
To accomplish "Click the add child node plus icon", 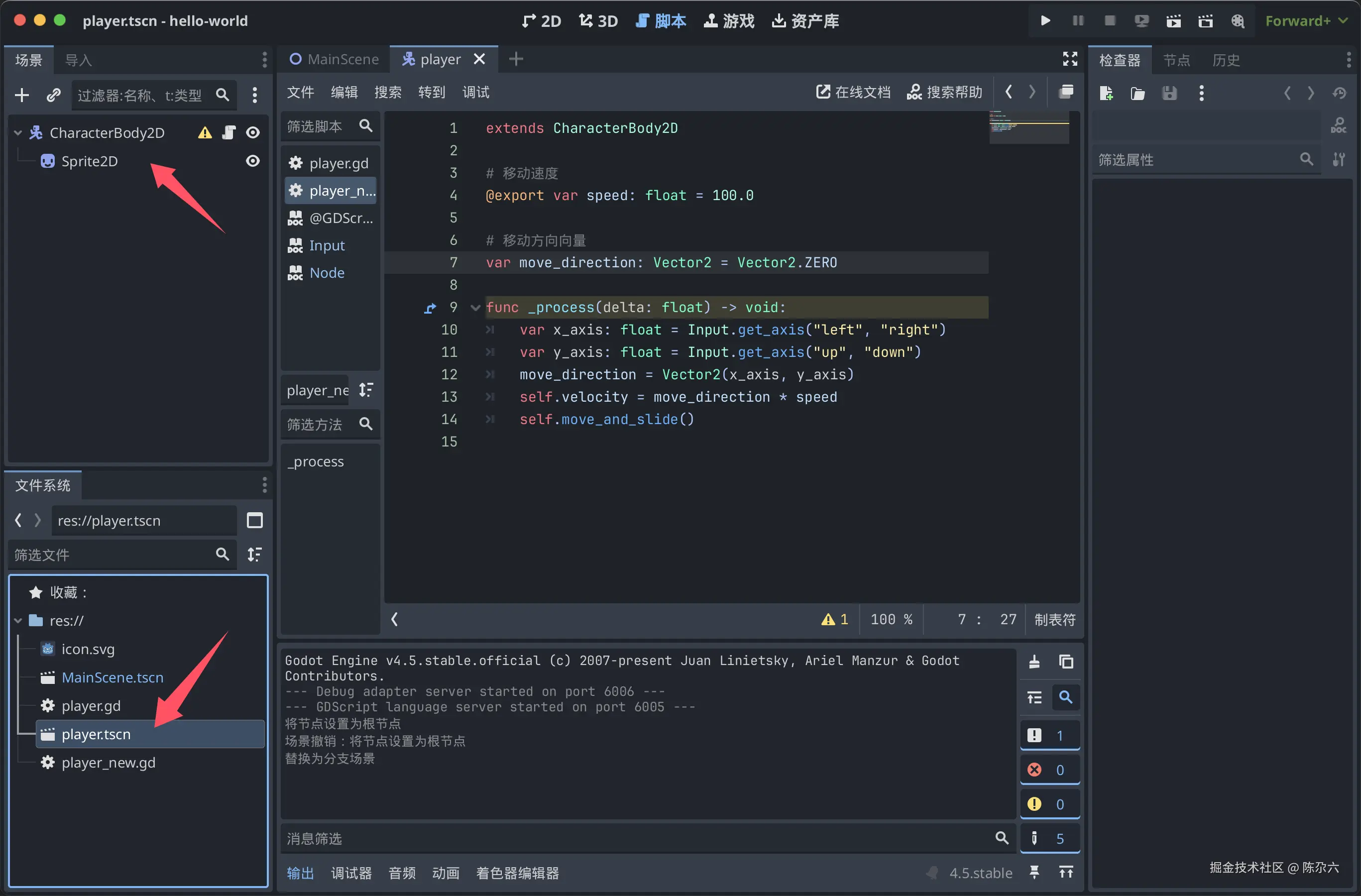I will click(x=22, y=95).
